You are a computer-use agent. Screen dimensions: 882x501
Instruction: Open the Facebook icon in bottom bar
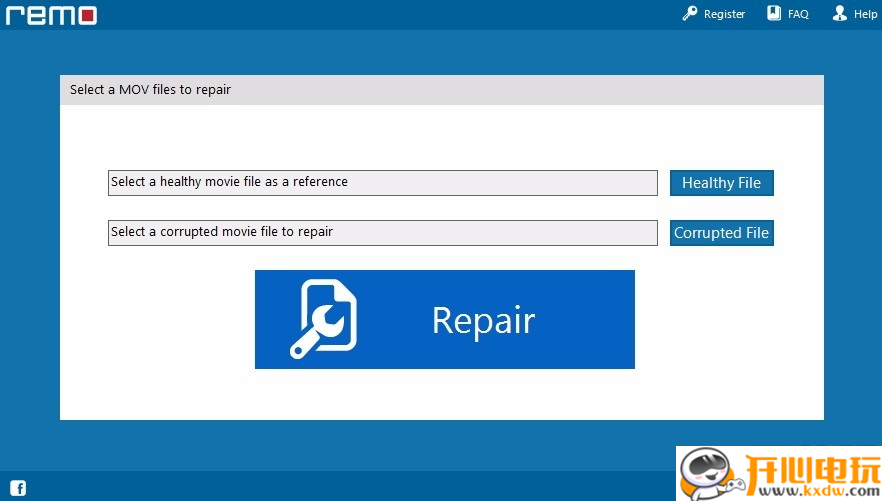18,488
